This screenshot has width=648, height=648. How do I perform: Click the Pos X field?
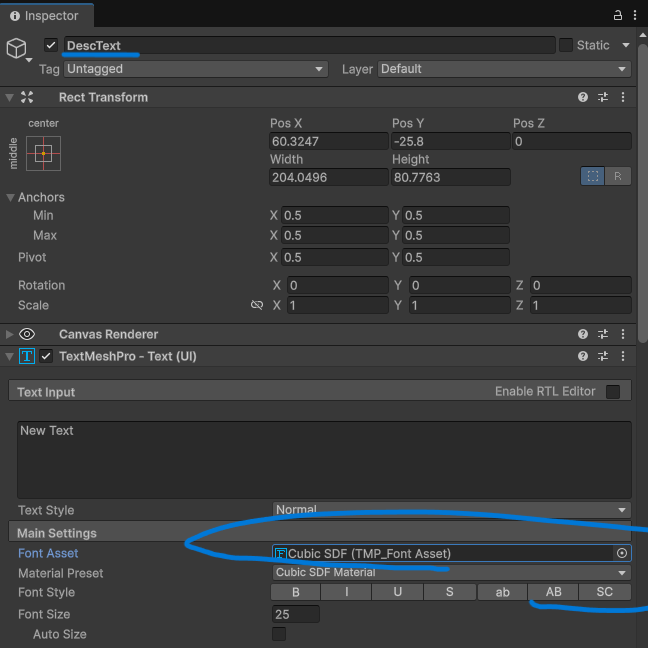pos(329,141)
